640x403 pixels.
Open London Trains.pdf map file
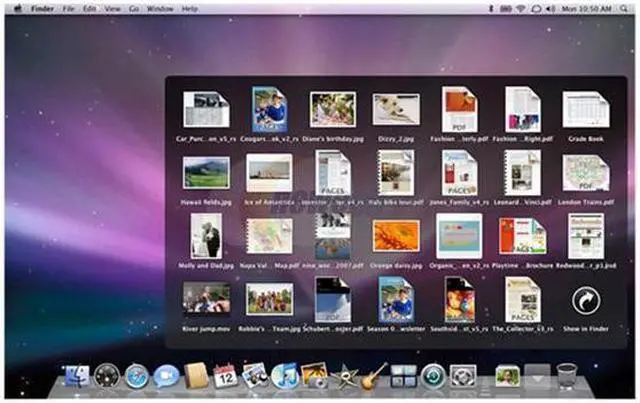586,173
